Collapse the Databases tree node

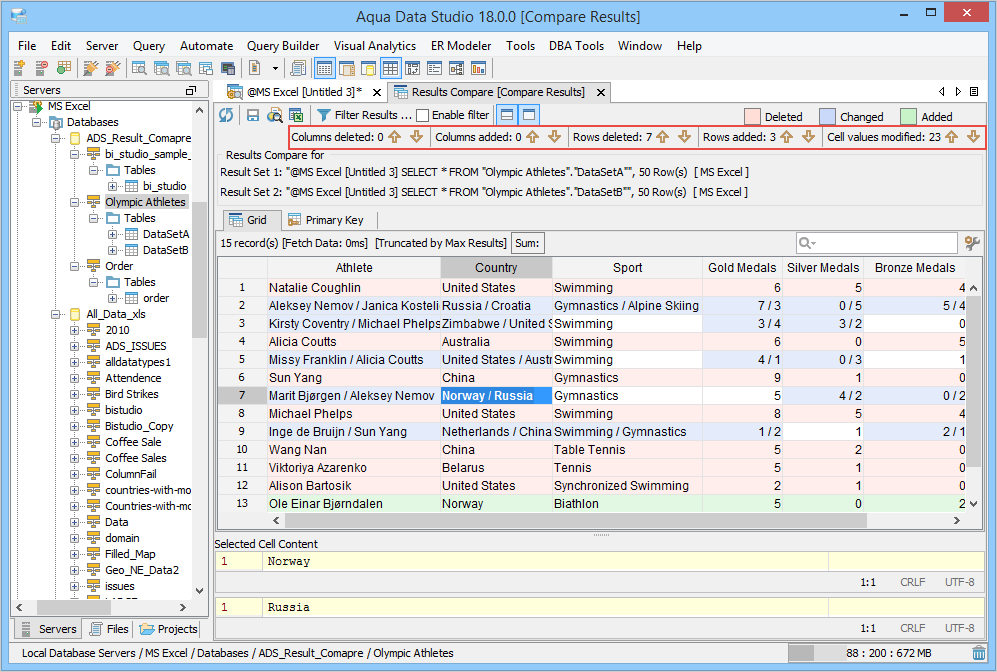pos(37,122)
